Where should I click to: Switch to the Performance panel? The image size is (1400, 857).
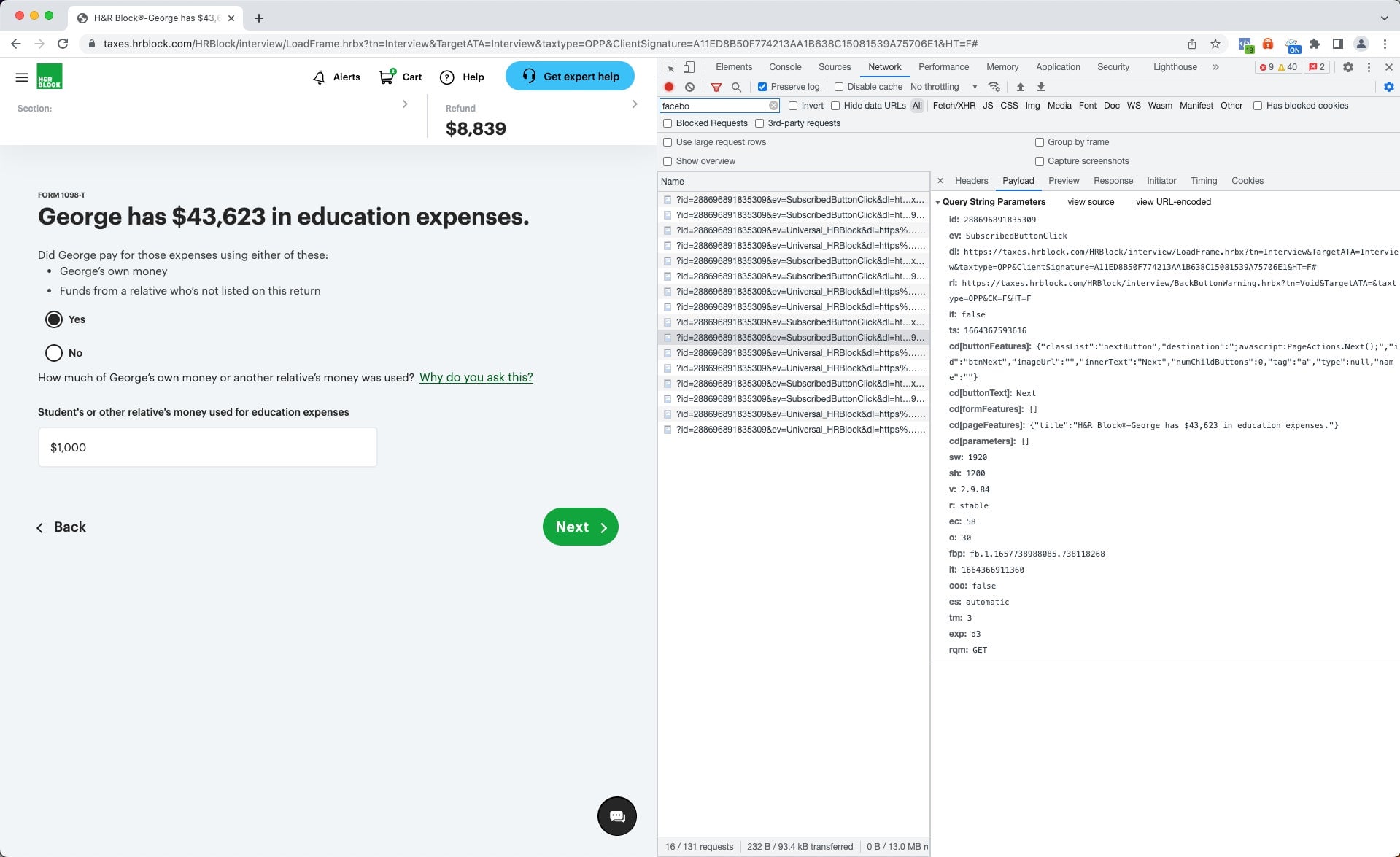(x=943, y=67)
